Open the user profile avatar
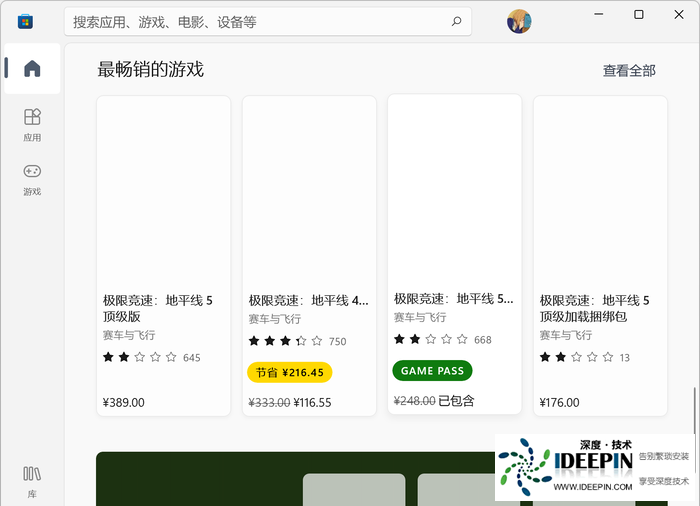Viewport: 700px width, 506px height. click(x=519, y=21)
